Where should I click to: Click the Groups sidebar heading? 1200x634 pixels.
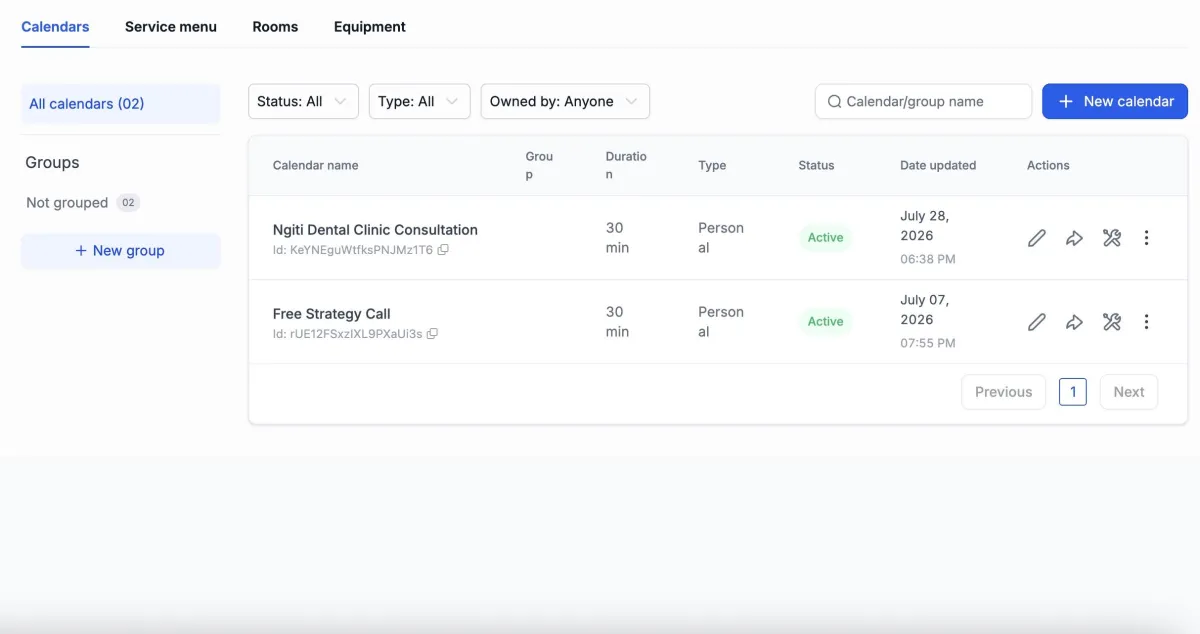pyautogui.click(x=52, y=163)
